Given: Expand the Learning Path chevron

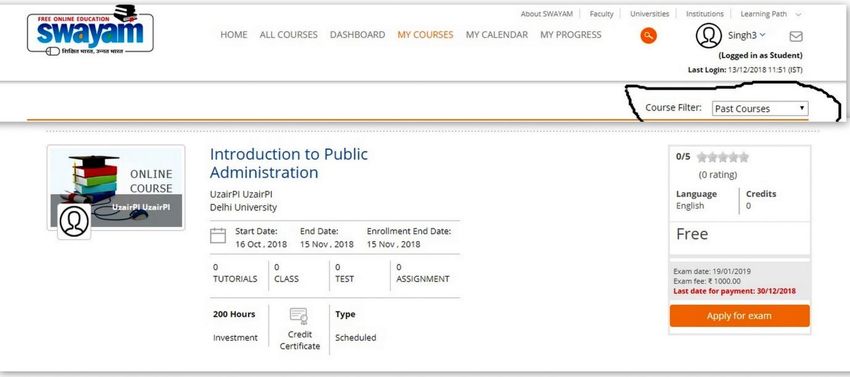Looking at the screenshot, I should coord(798,15).
